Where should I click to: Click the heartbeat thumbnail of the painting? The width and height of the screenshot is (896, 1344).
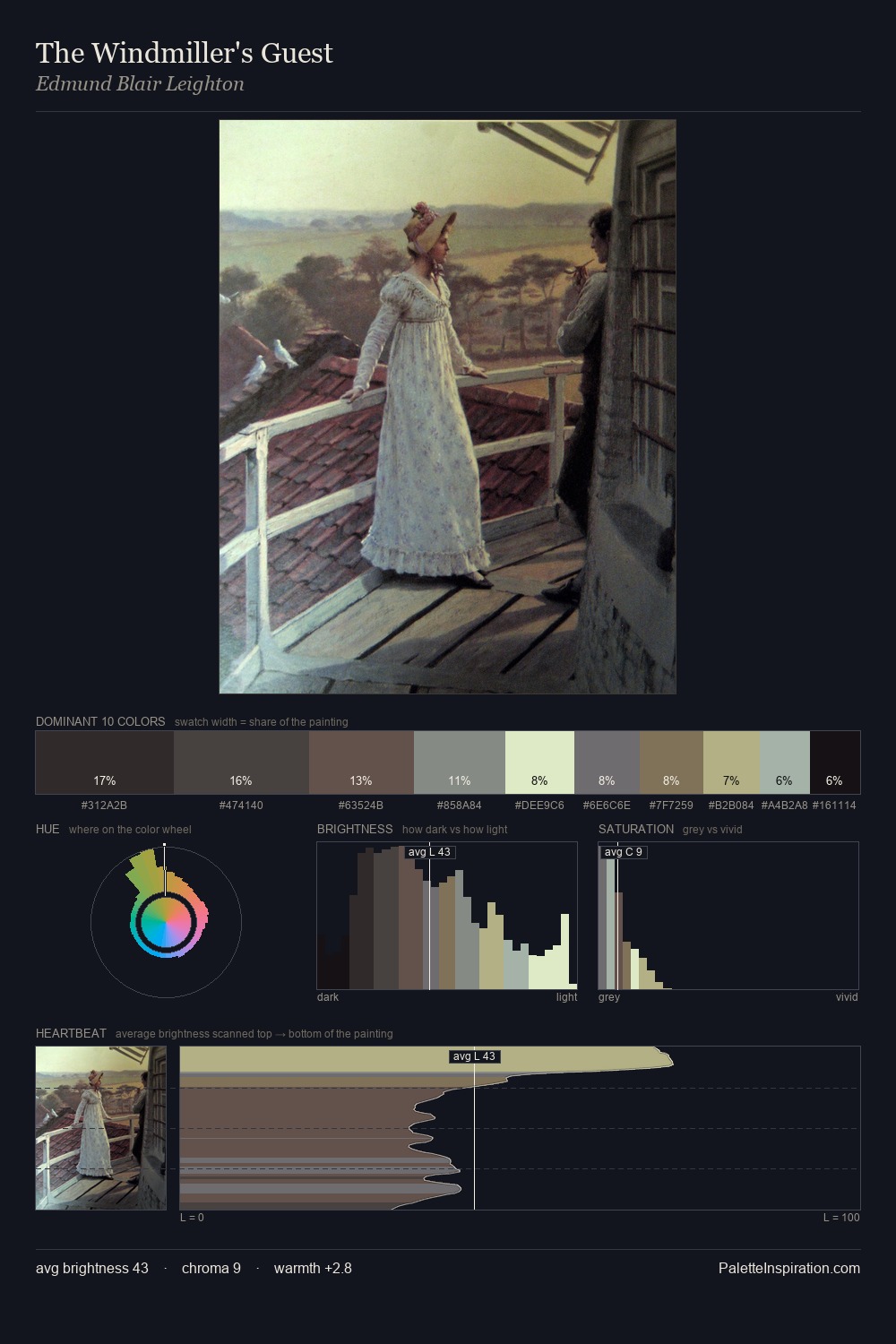[x=101, y=1128]
